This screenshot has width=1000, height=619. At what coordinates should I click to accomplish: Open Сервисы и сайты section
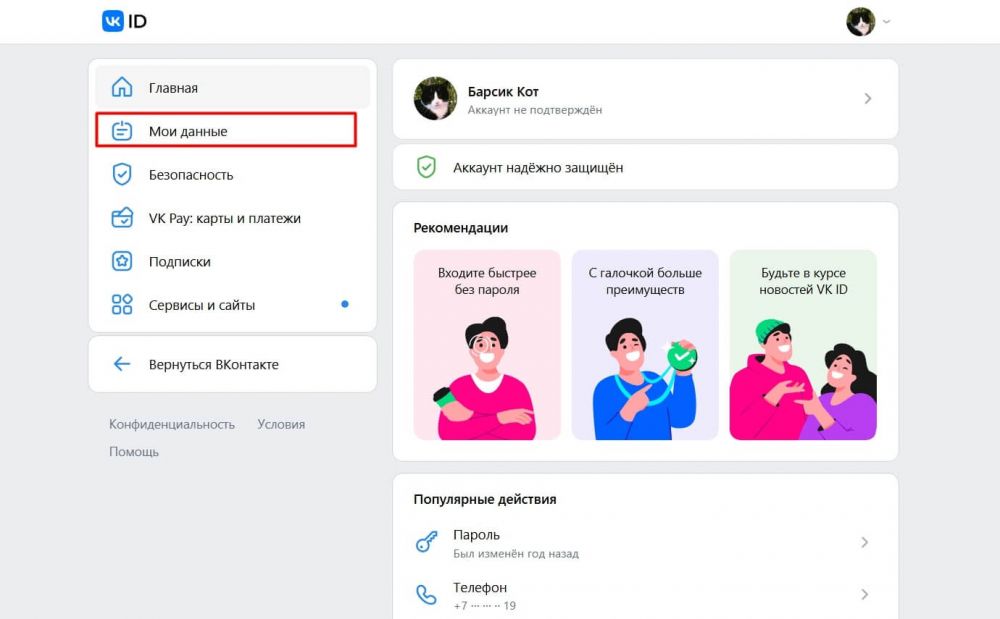232,304
